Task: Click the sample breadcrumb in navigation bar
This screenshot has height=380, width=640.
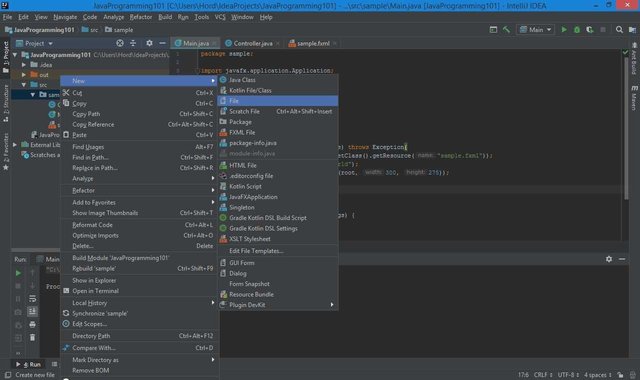Action: click(x=119, y=30)
